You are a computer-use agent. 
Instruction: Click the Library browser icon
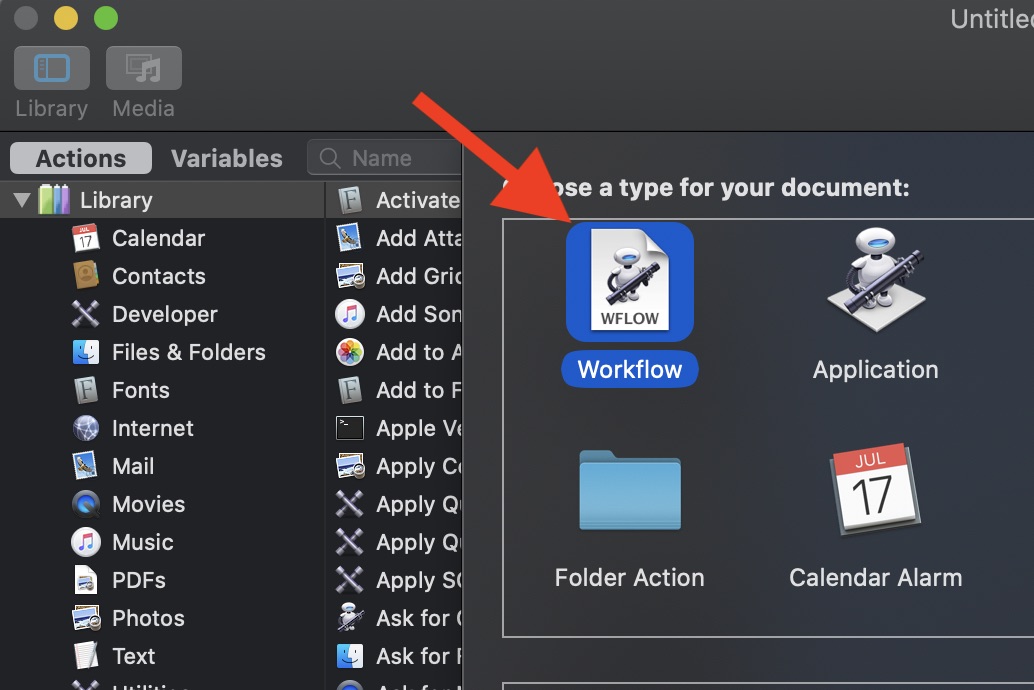point(51,68)
